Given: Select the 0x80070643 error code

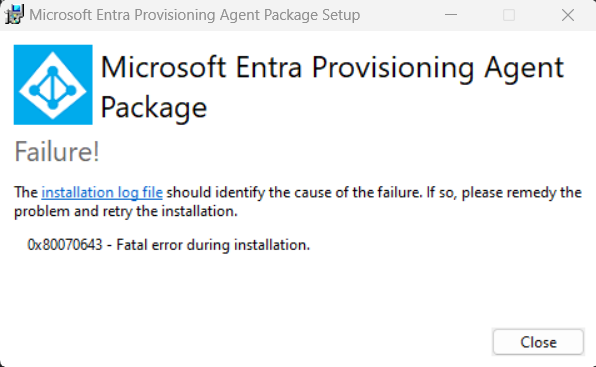Looking at the screenshot, I should pos(65,245).
